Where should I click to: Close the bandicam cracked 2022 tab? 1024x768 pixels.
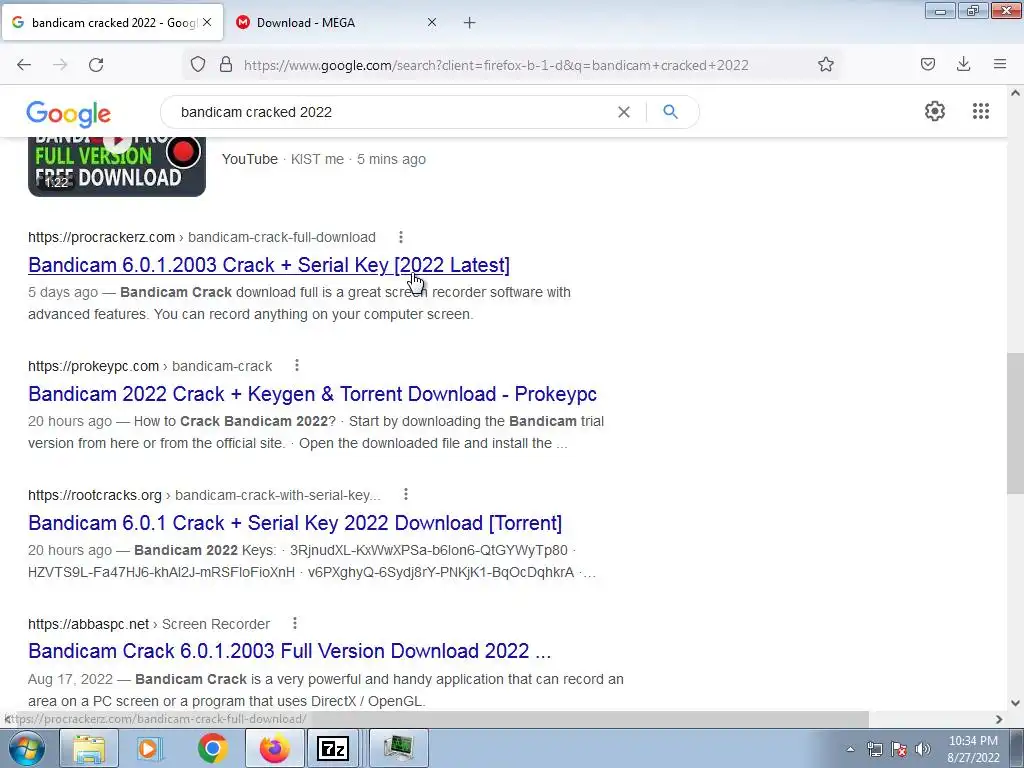click(x=207, y=22)
